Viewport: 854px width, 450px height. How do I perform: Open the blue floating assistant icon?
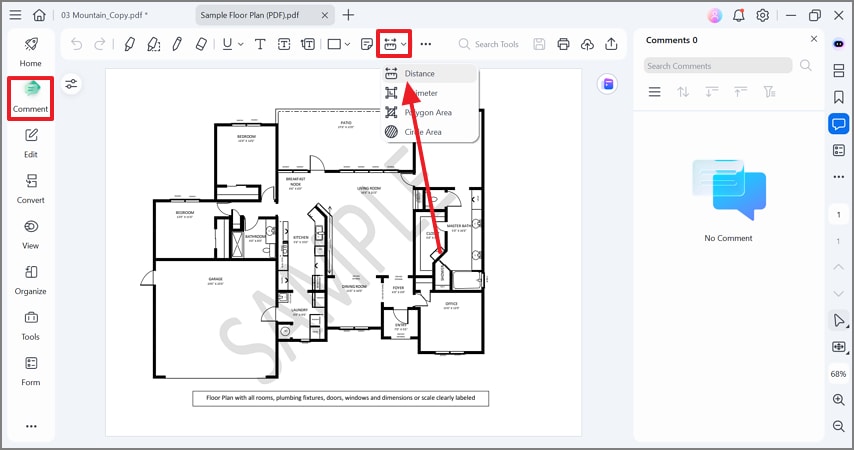tap(607, 84)
